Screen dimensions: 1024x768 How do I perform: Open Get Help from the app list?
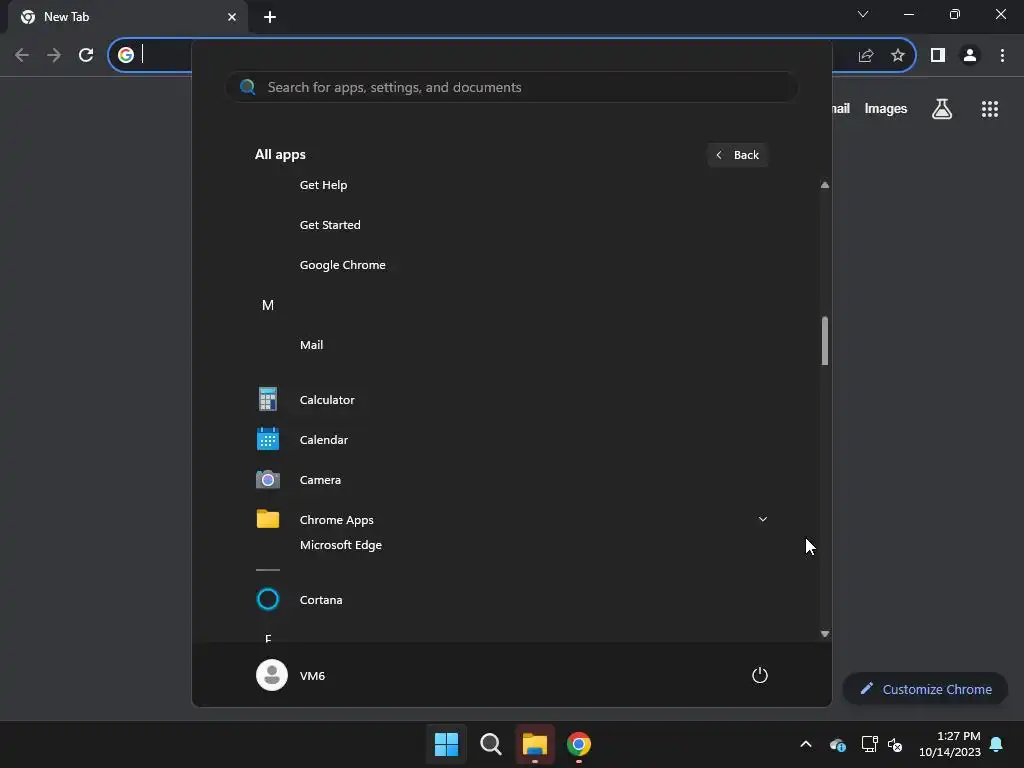click(x=323, y=185)
